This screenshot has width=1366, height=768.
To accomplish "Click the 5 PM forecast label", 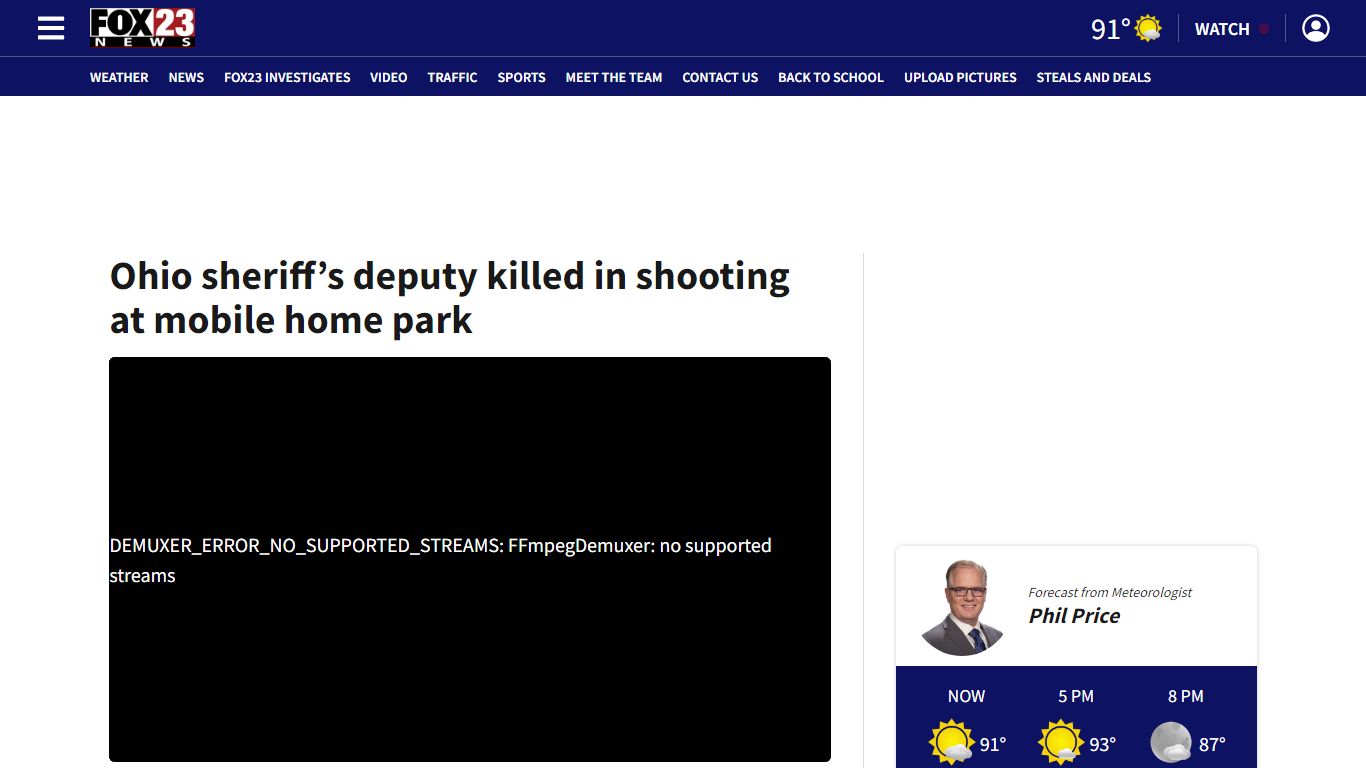I will tap(1076, 696).
